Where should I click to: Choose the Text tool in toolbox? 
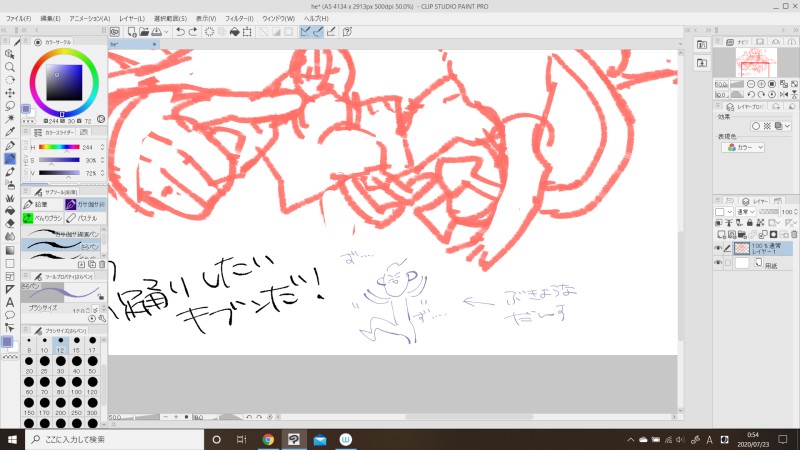click(x=9, y=302)
